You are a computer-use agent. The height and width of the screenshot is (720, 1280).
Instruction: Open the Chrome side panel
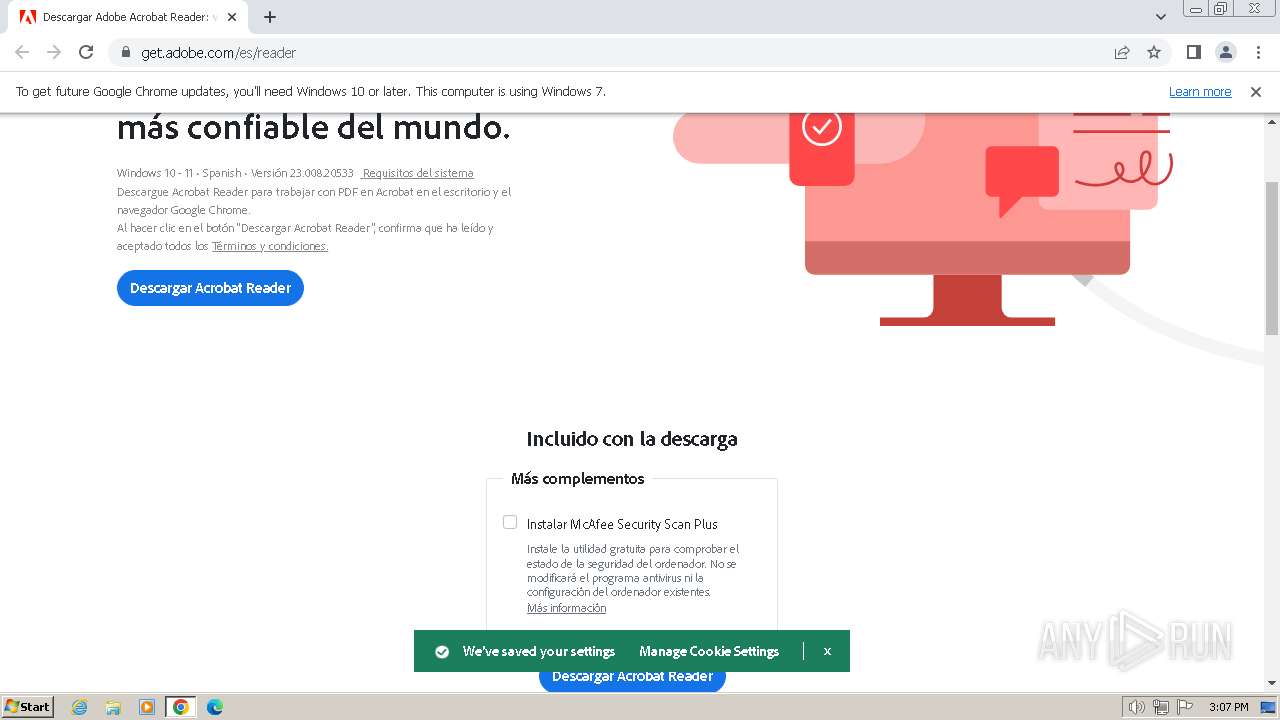(x=1193, y=52)
